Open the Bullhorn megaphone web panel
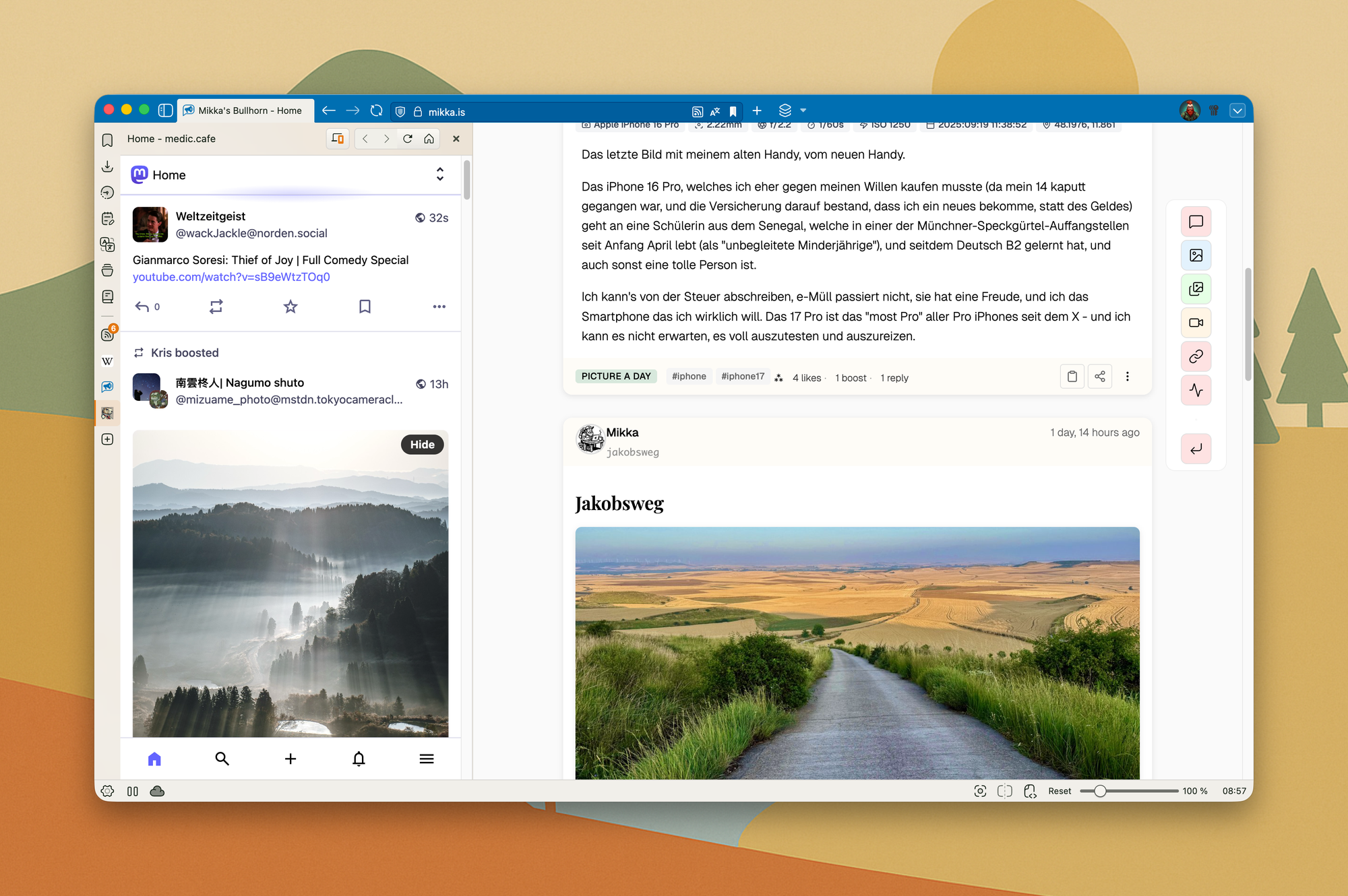Image resolution: width=1348 pixels, height=896 pixels. [x=107, y=387]
